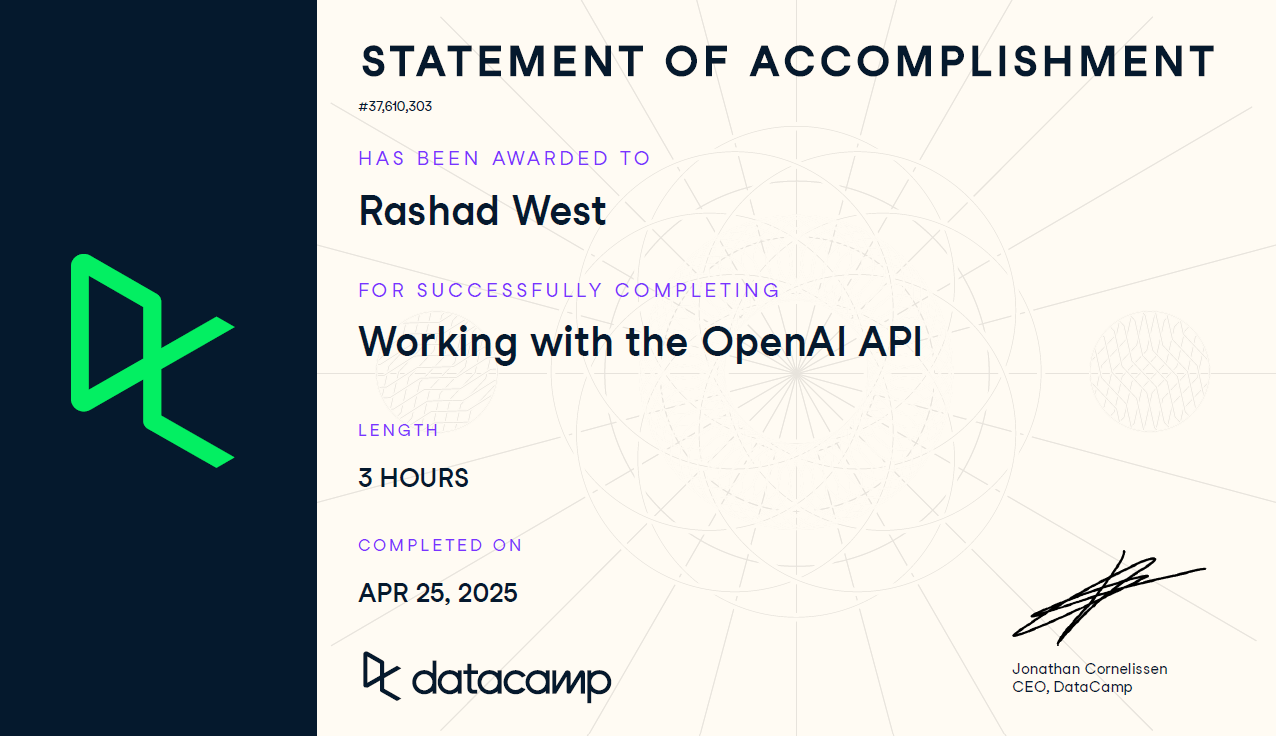Image resolution: width=1276 pixels, height=736 pixels.
Task: Select the date APR 25, 2025
Action: [x=438, y=593]
